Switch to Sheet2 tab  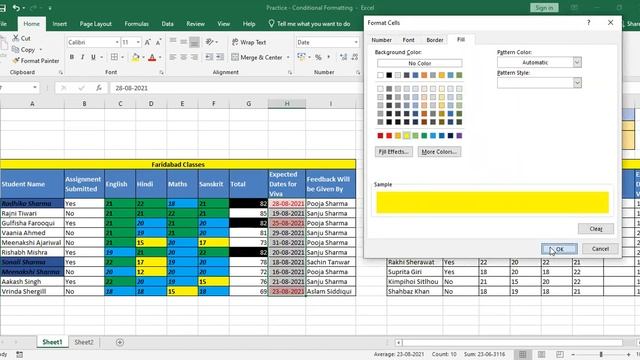[84, 342]
